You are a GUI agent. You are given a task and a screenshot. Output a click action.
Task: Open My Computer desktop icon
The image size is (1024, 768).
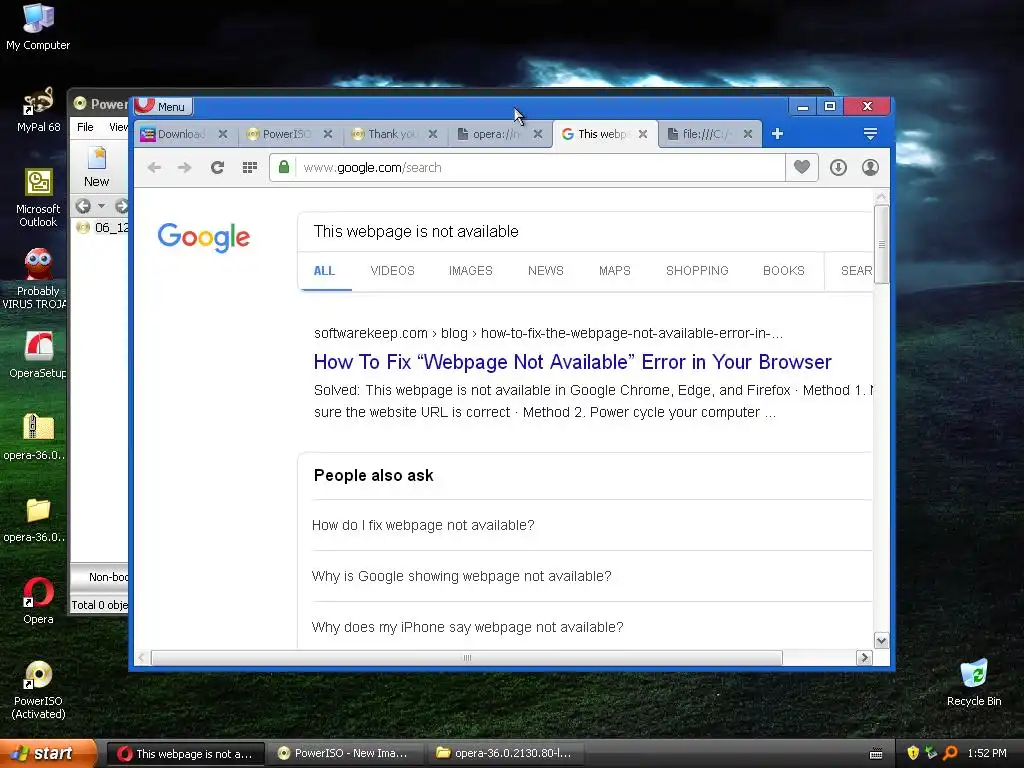click(x=38, y=27)
